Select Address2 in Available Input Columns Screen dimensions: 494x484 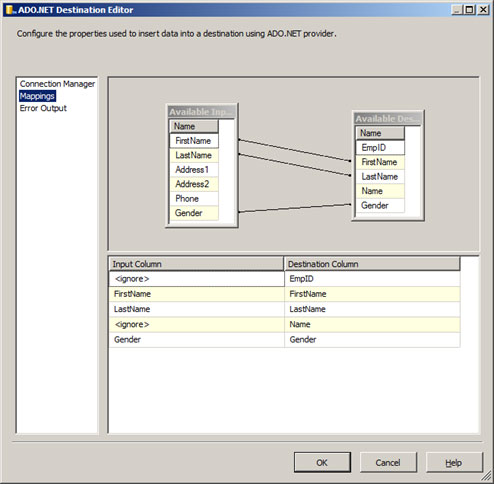pyautogui.click(x=194, y=184)
